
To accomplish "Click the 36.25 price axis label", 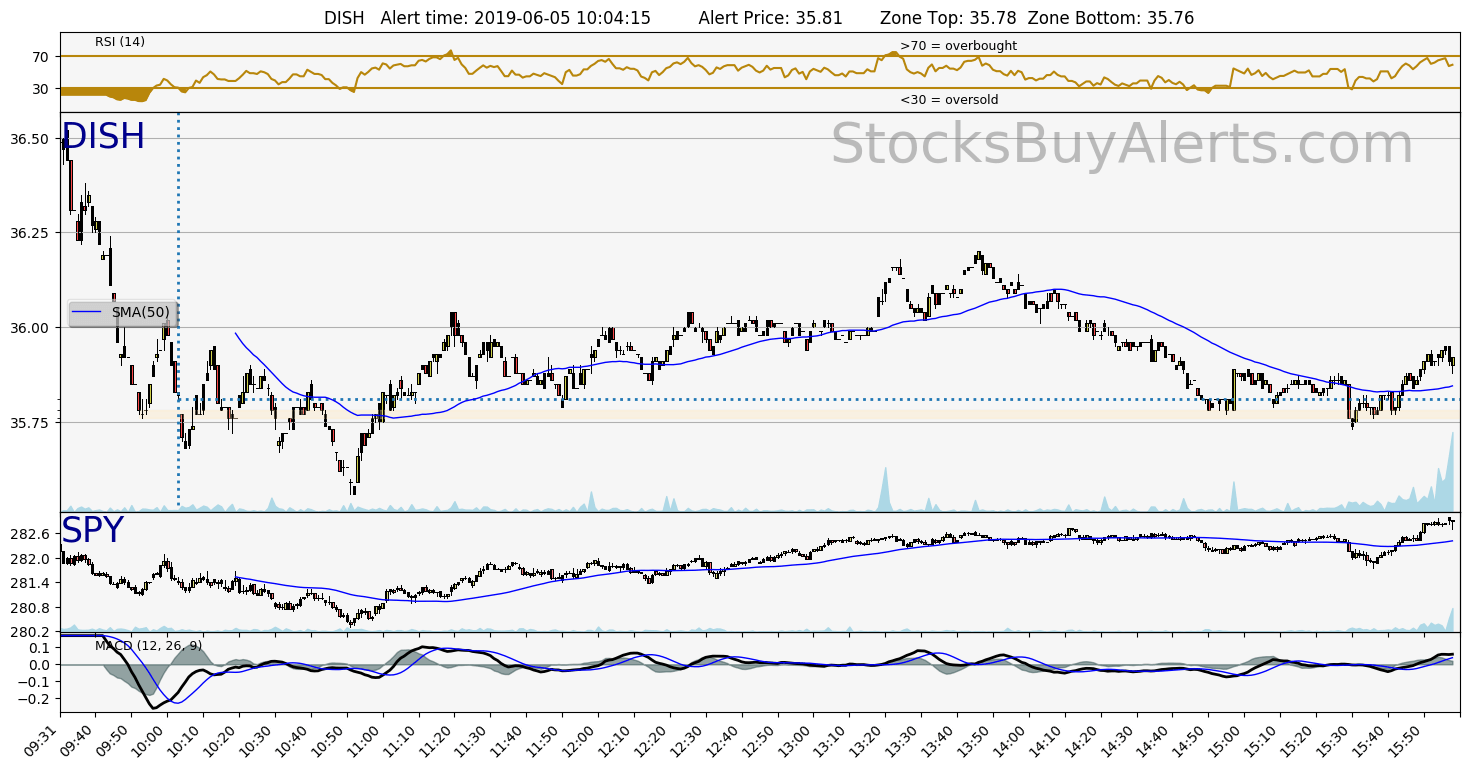I will pyautogui.click(x=31, y=233).
